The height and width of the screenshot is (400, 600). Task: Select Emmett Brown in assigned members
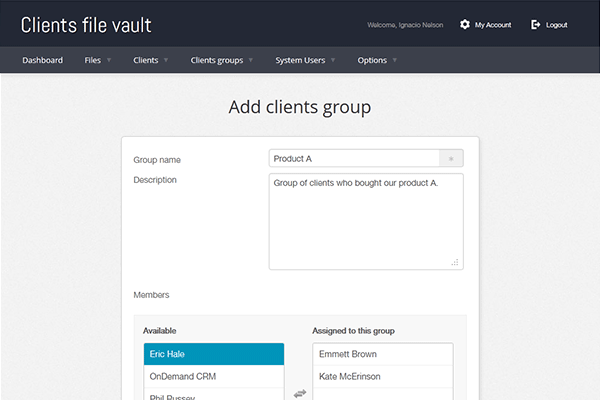coord(383,354)
